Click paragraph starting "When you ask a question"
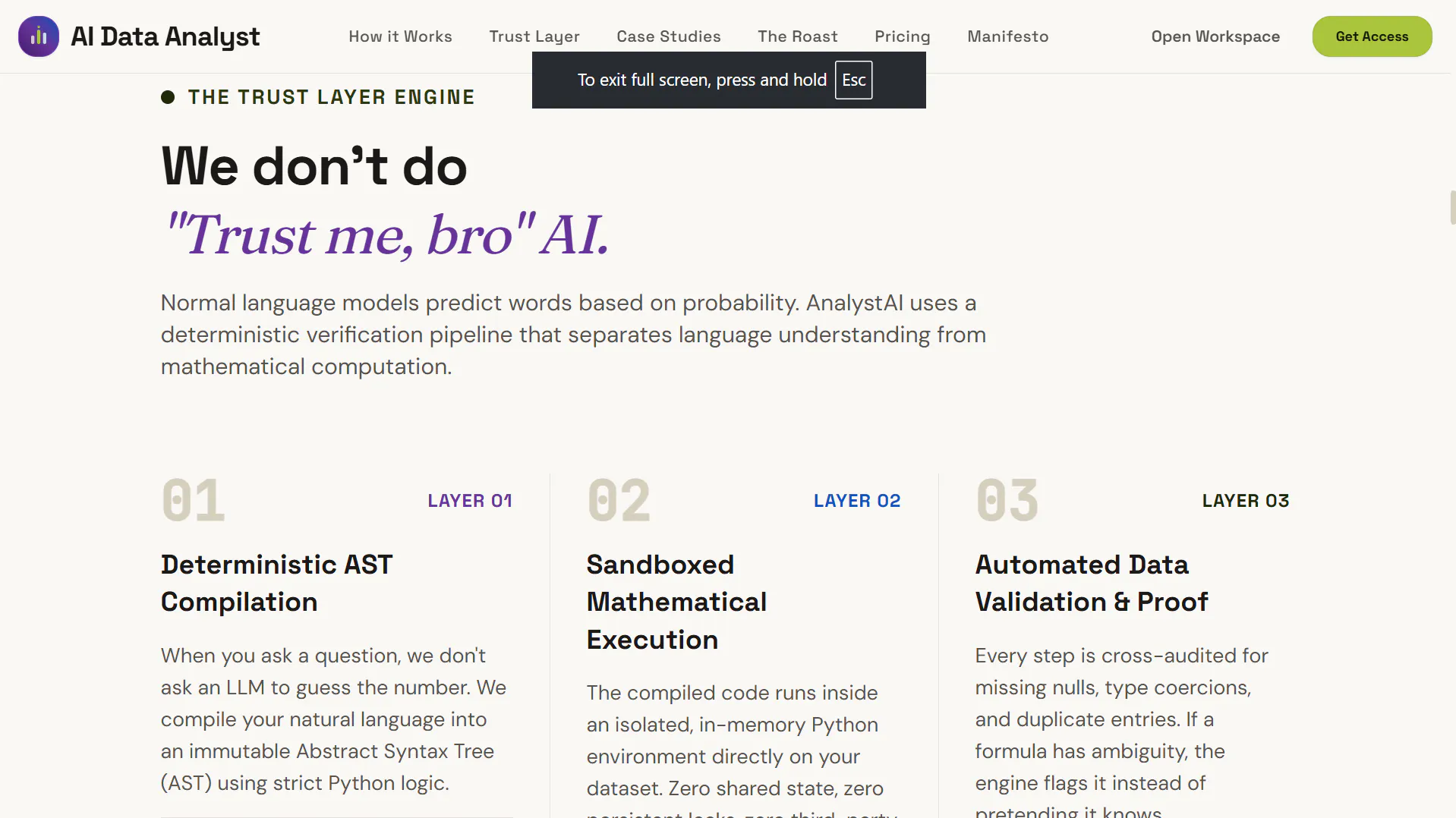Screen dimensions: 1456x818 (333, 719)
